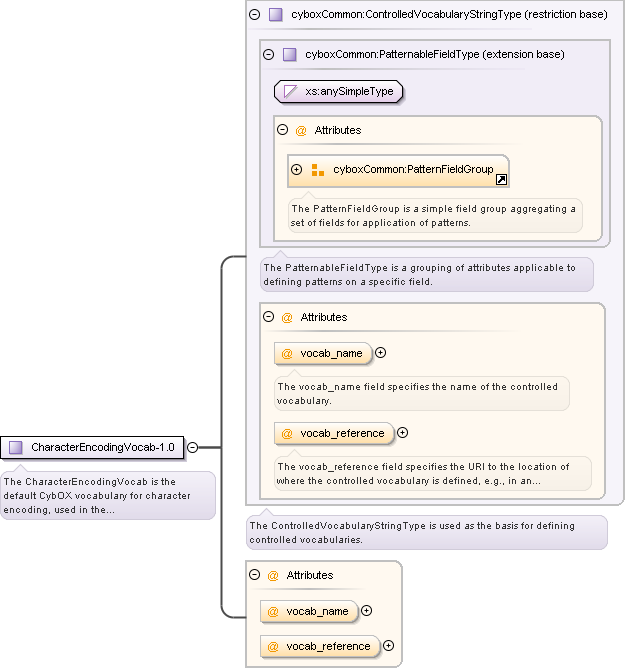Expand the bottom vocab_name attribute
Viewport: 626px width, 669px height.
[366, 611]
